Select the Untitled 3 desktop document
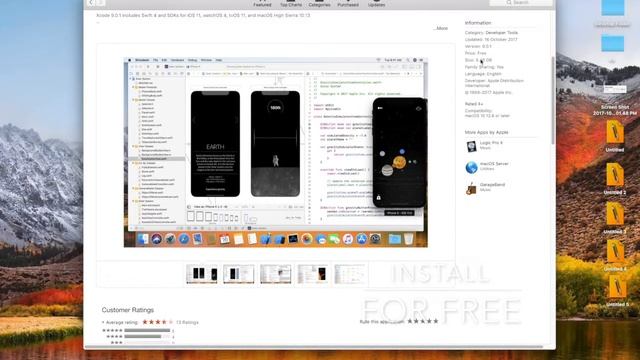 615,218
